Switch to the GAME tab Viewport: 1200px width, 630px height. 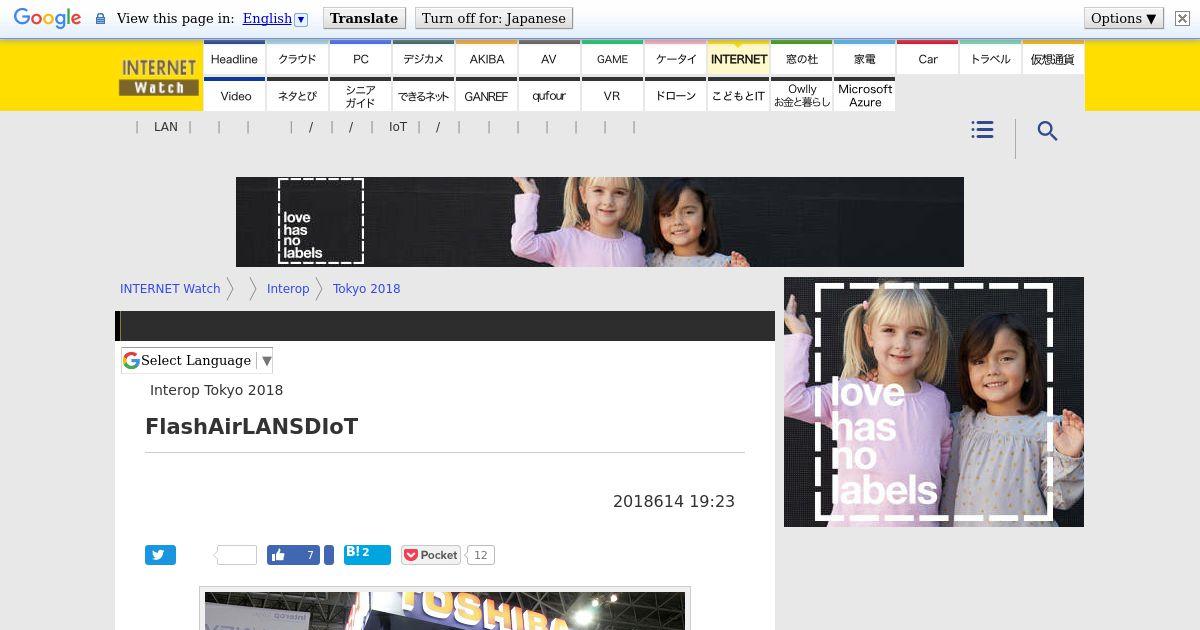point(612,58)
